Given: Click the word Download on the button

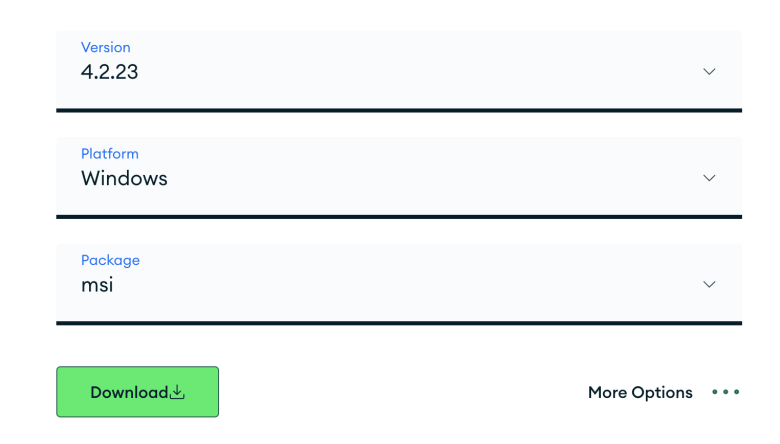Looking at the screenshot, I should (x=129, y=392).
